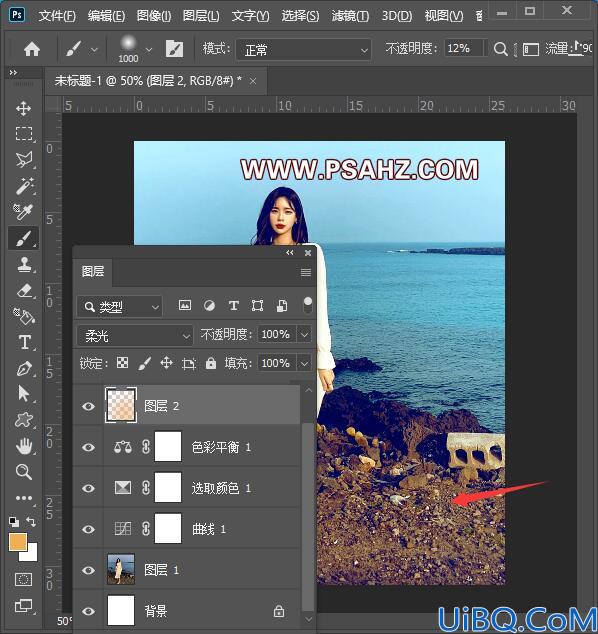598x634 pixels.
Task: Filter layers by smart objects icon
Action: pyautogui.click(x=282, y=306)
